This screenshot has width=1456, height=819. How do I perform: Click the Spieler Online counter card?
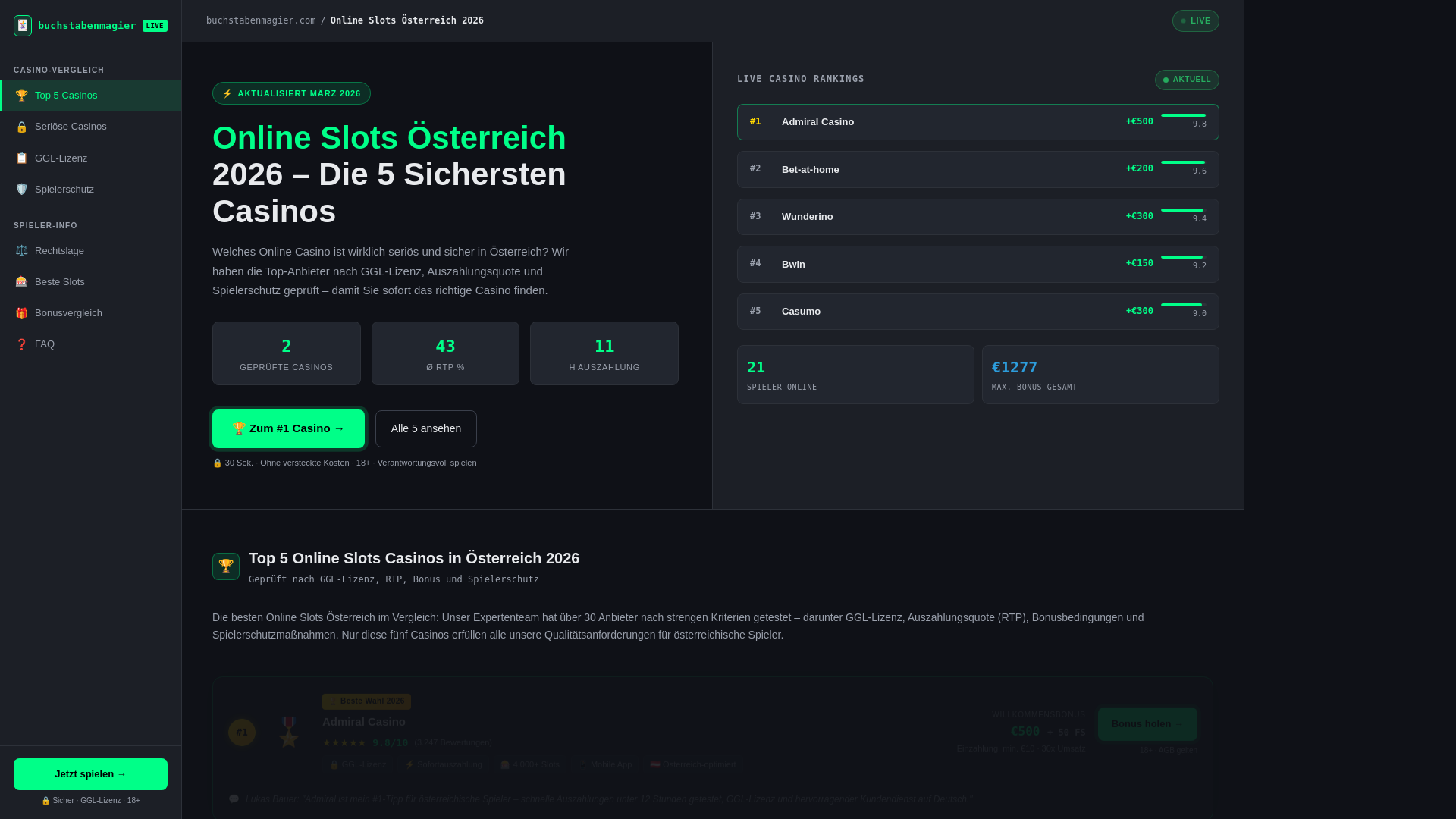pos(855,375)
